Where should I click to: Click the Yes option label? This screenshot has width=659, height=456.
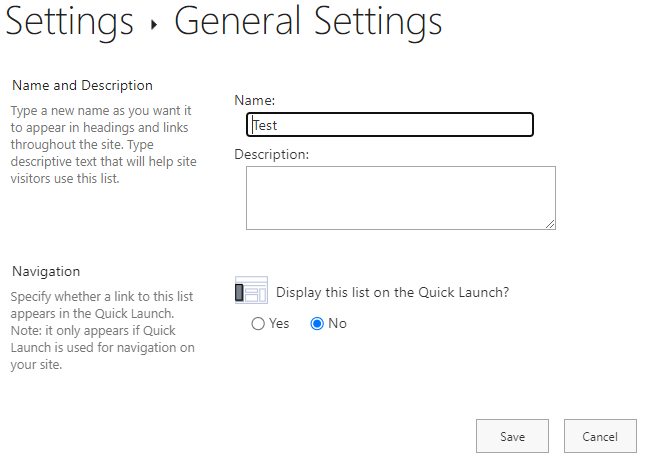279,324
